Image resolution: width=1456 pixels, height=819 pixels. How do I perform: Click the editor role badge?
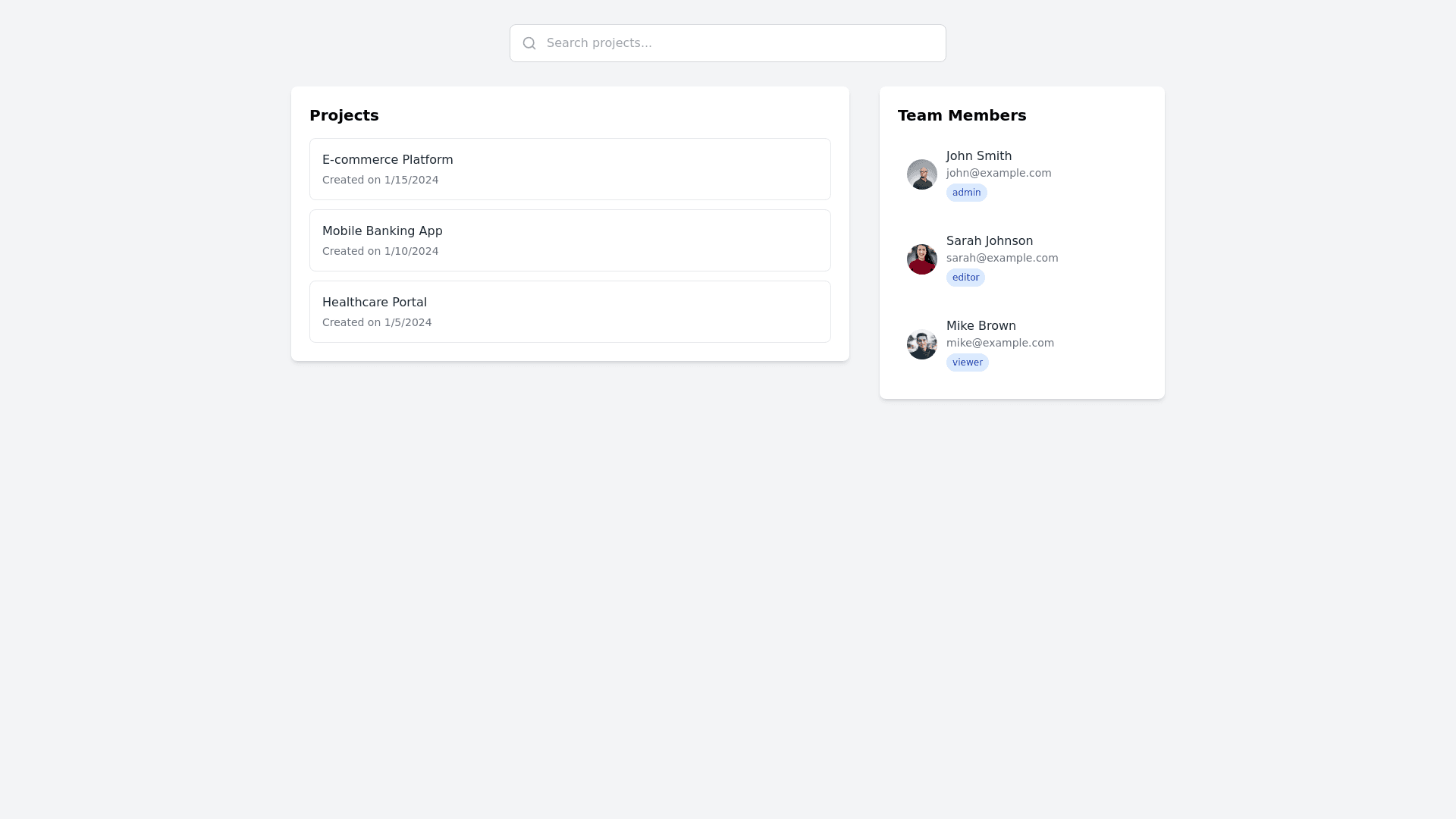click(965, 278)
